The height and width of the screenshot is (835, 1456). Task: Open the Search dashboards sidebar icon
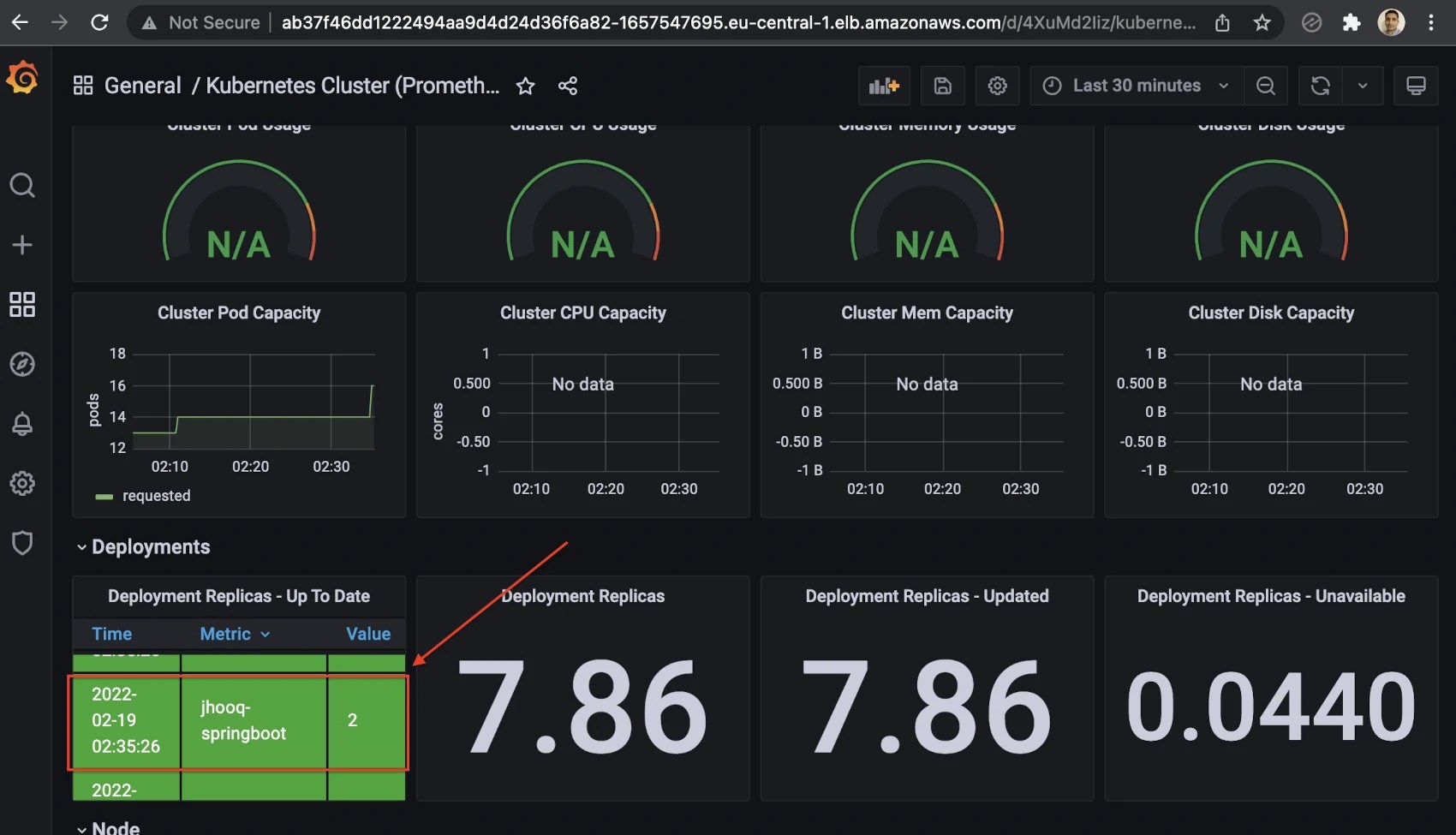(21, 185)
